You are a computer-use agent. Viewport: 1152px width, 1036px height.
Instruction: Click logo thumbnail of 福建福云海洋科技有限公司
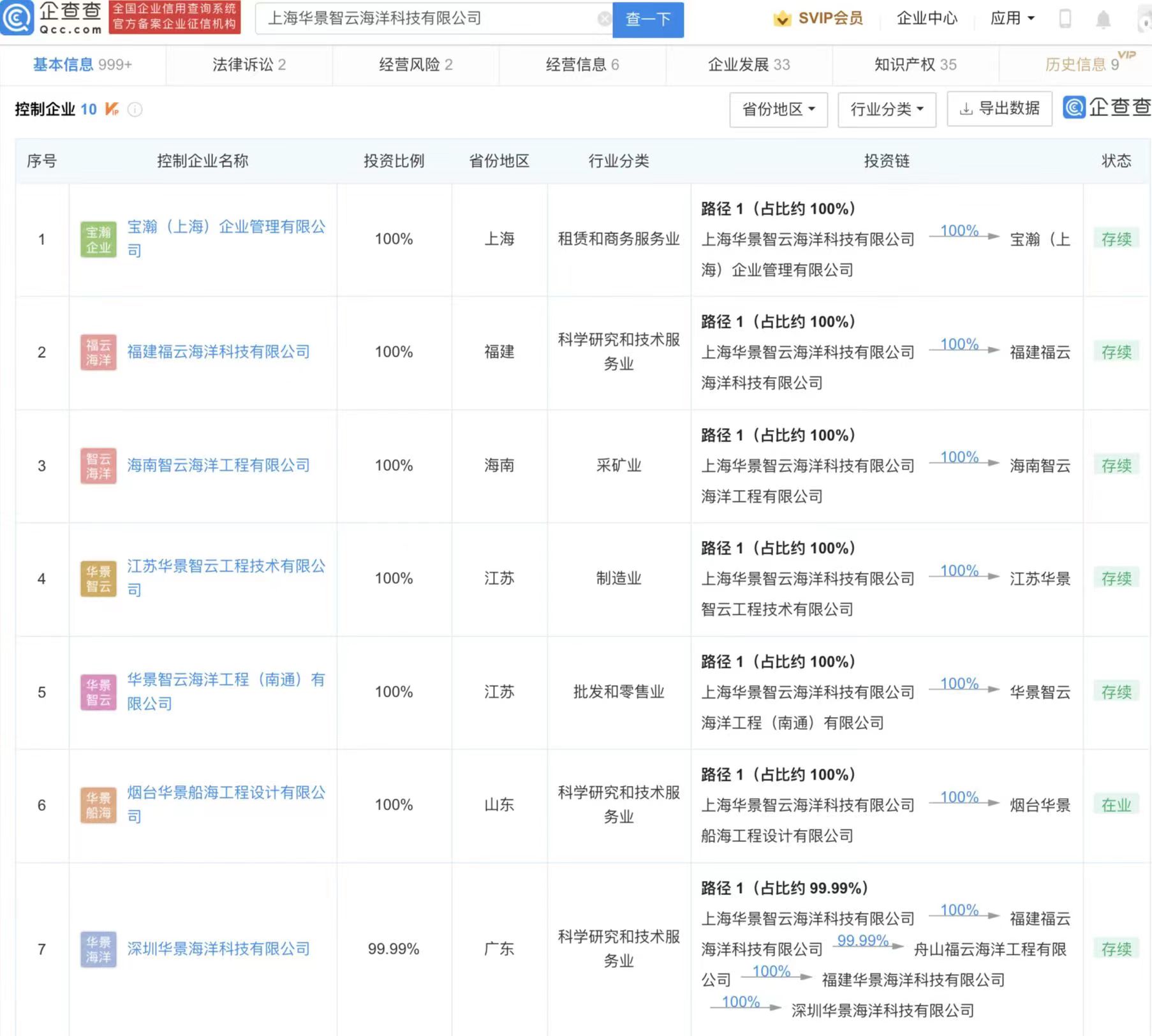pyautogui.click(x=98, y=352)
